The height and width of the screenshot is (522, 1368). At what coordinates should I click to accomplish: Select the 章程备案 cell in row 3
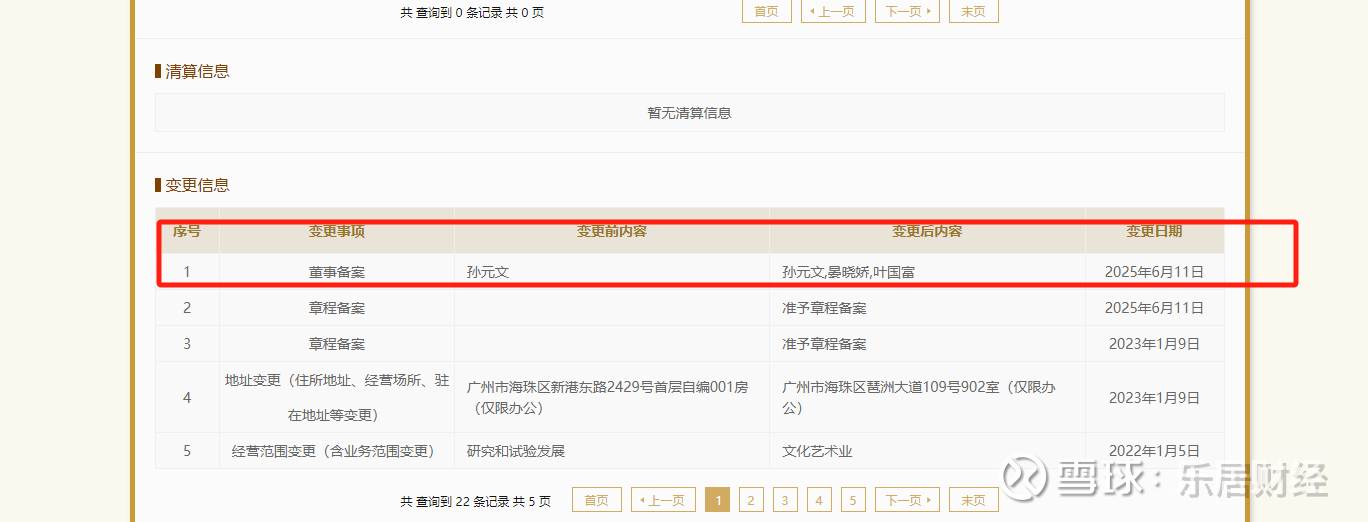337,344
